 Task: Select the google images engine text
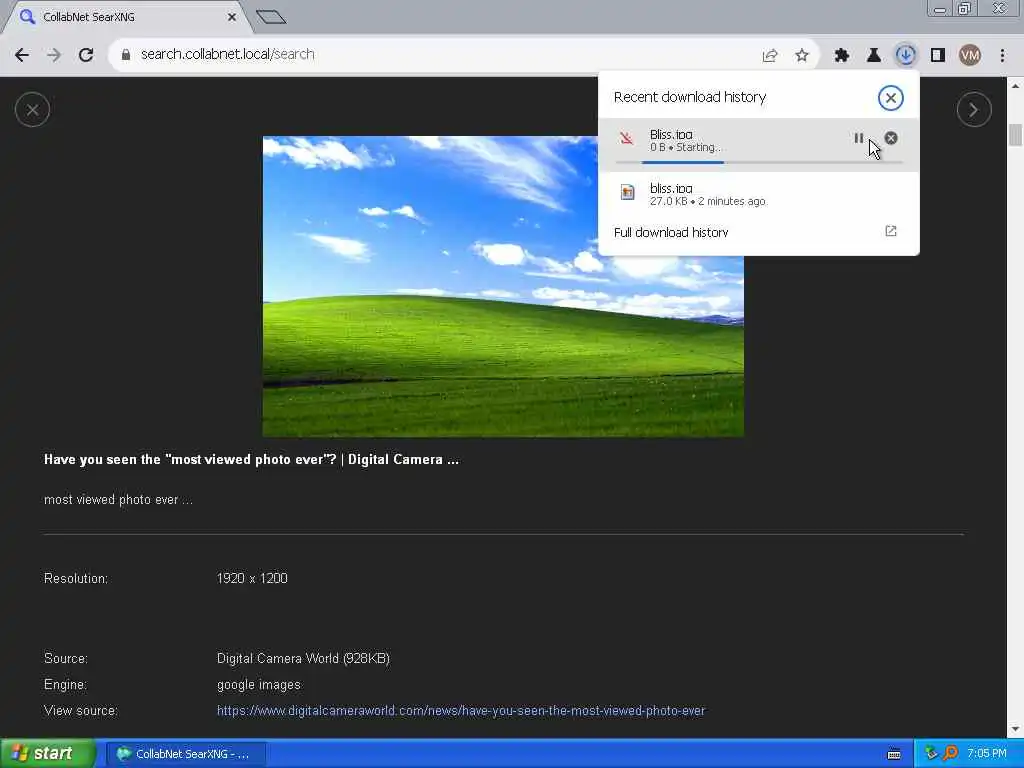click(x=259, y=684)
